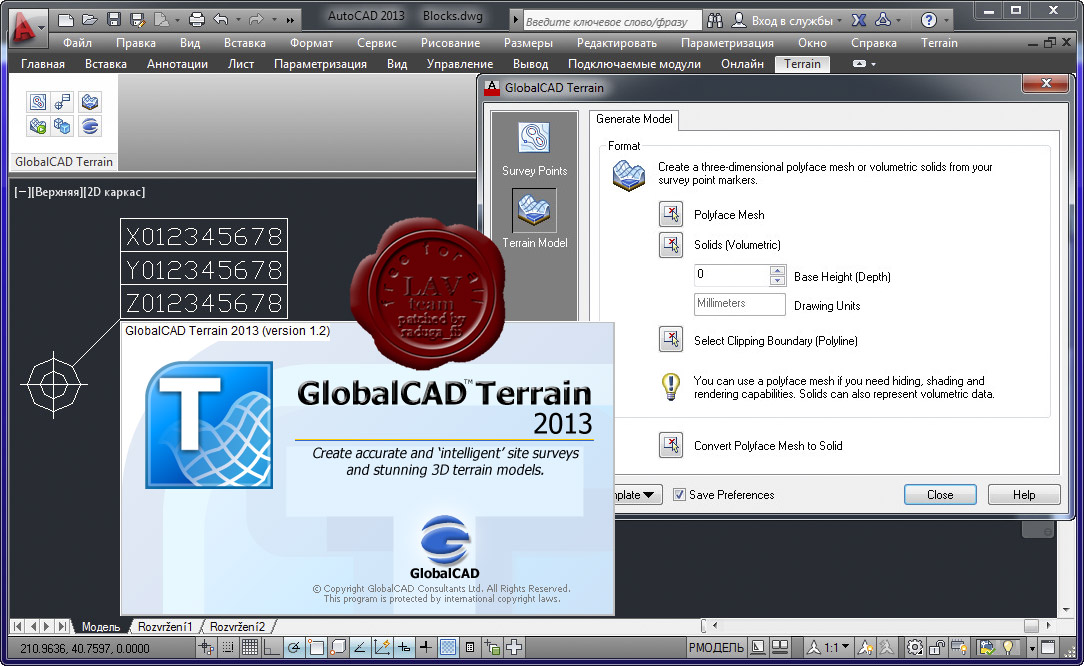Open workspace switching gear icon
Viewport: 1084px width, 666px height.
point(915,647)
